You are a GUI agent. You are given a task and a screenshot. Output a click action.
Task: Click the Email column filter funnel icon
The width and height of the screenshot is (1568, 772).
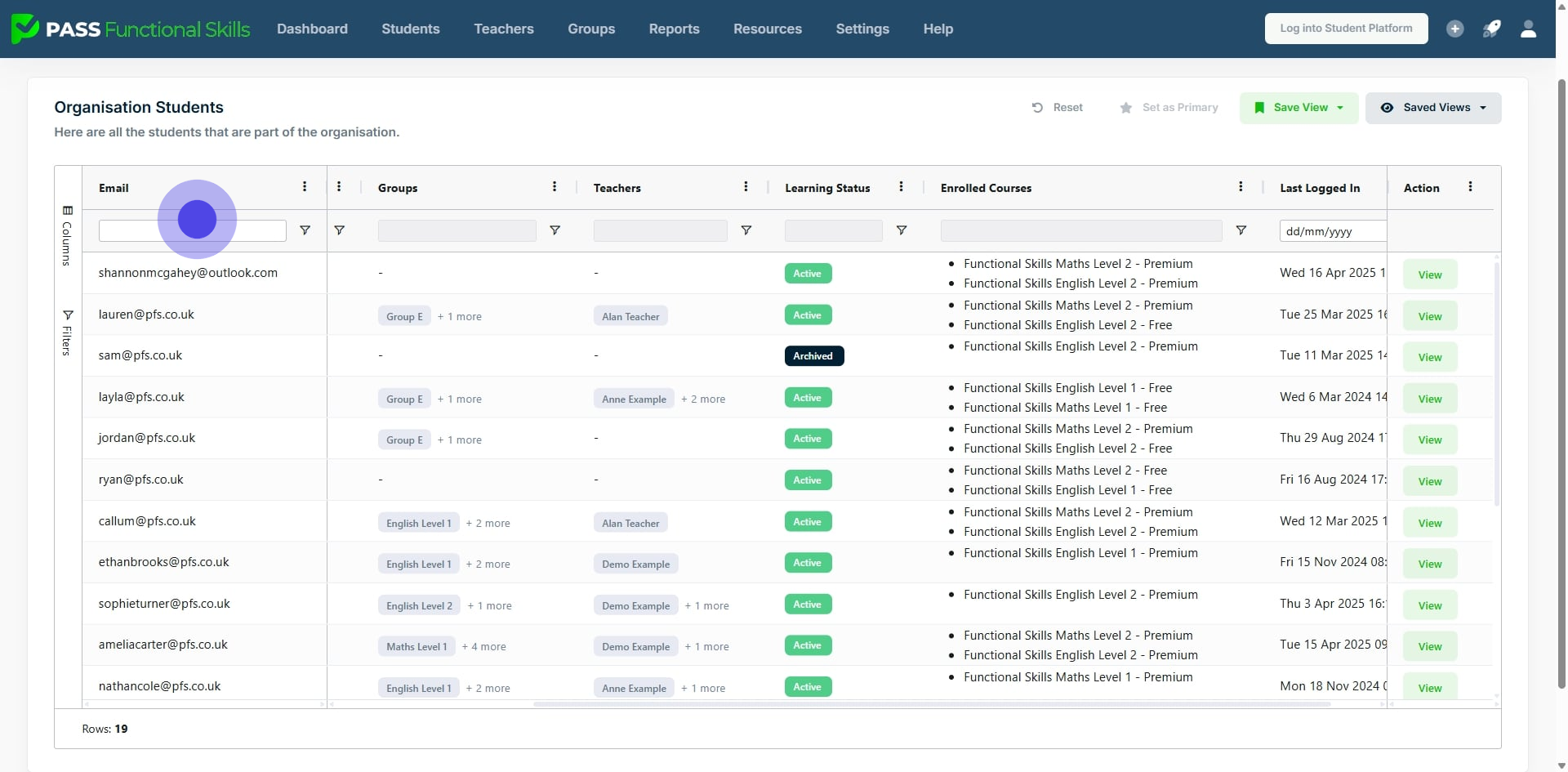pyautogui.click(x=305, y=230)
